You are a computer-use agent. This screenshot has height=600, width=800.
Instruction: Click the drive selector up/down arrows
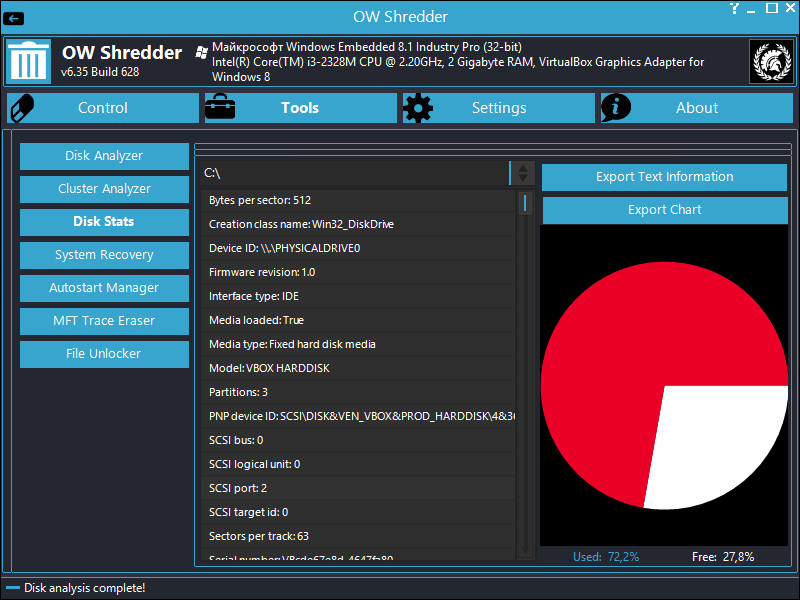[x=523, y=173]
